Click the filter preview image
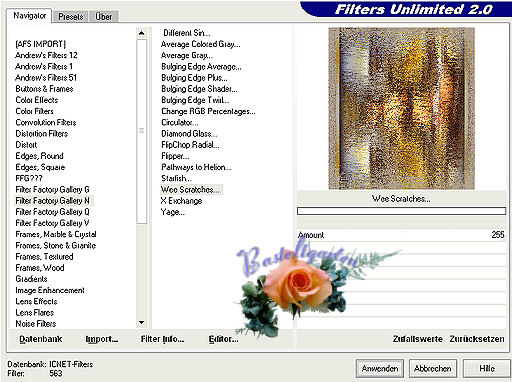512x382 pixels. pyautogui.click(x=401, y=108)
